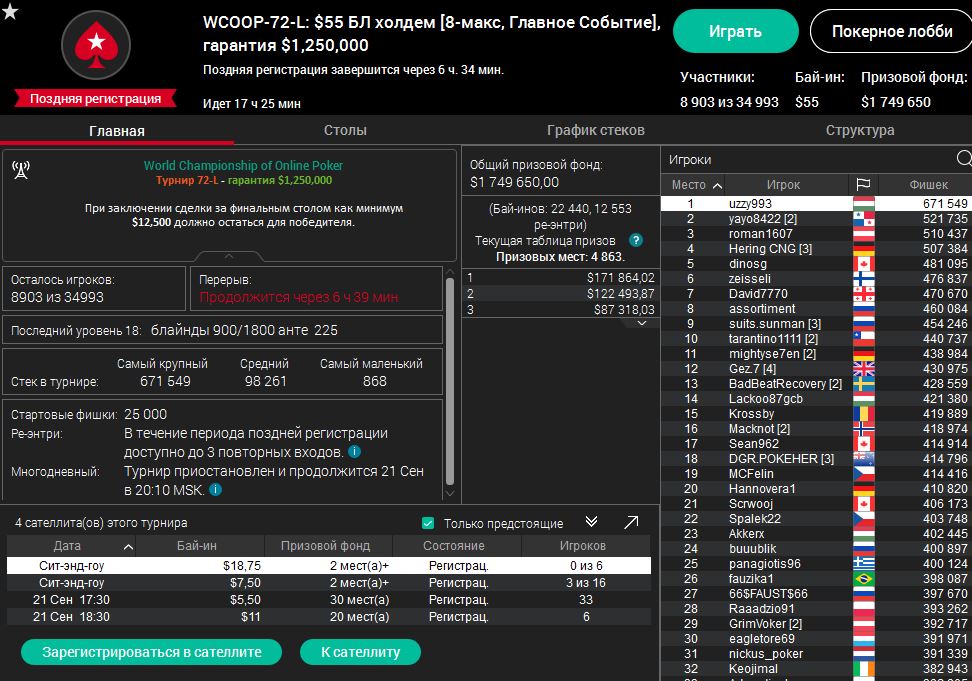Click the UK flag beside Gez.7
972x681 pixels.
[864, 369]
